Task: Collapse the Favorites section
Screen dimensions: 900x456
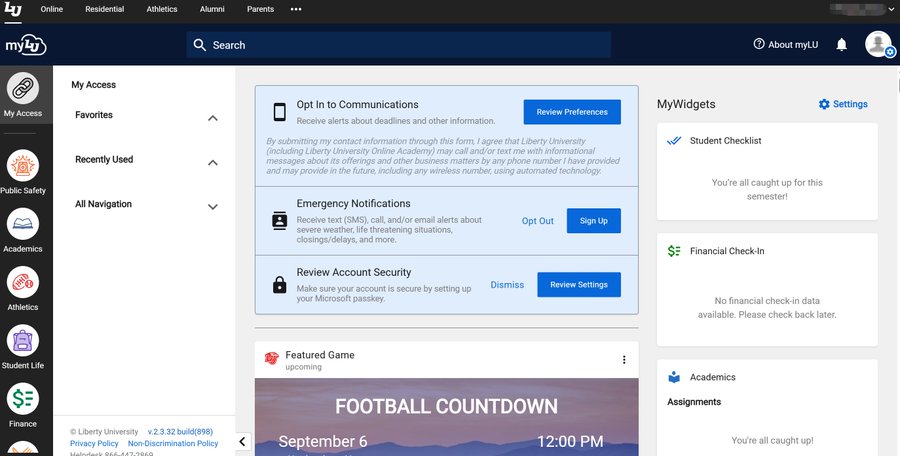Action: [x=212, y=118]
